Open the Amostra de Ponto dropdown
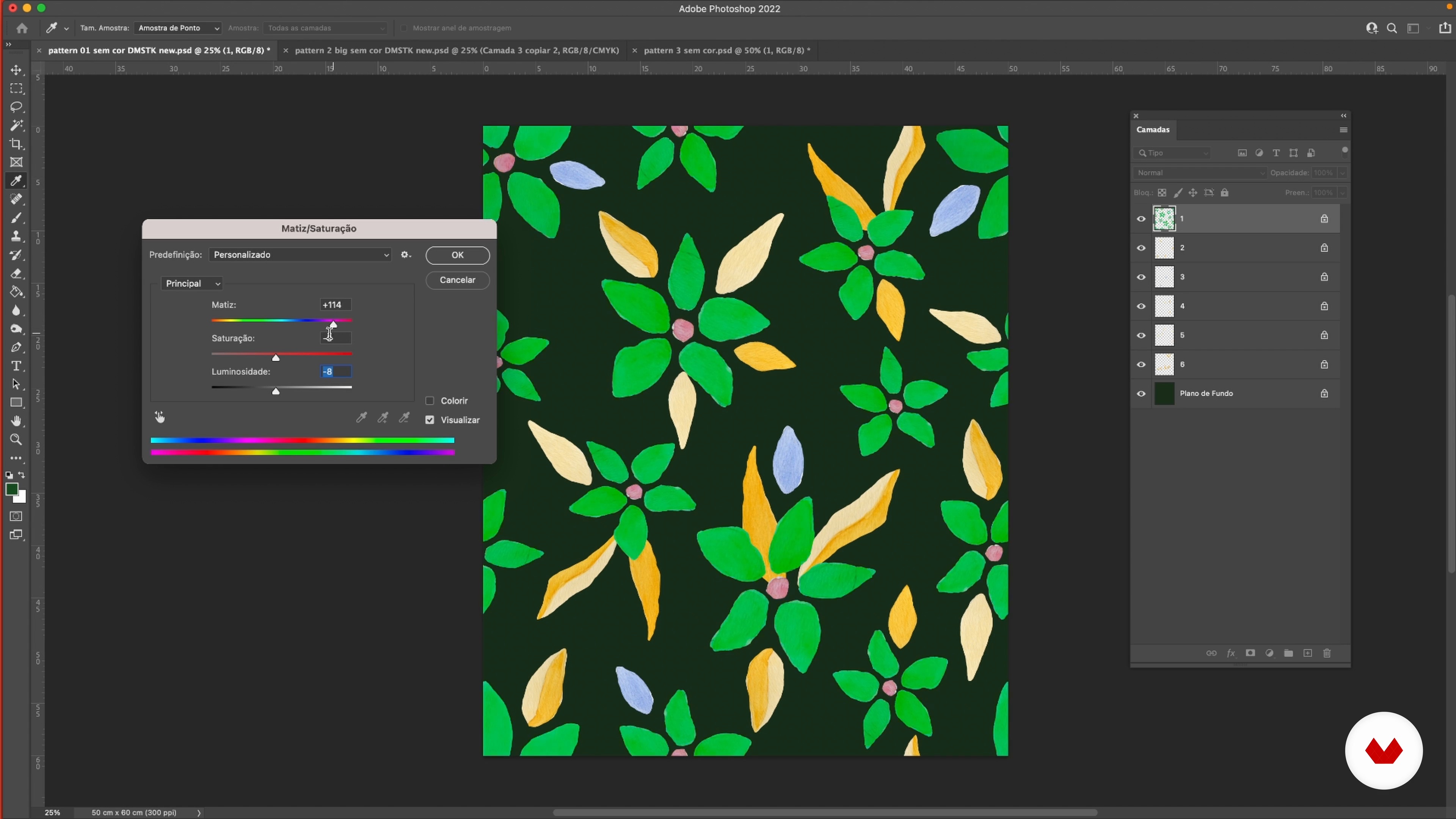1456x819 pixels. [x=178, y=28]
